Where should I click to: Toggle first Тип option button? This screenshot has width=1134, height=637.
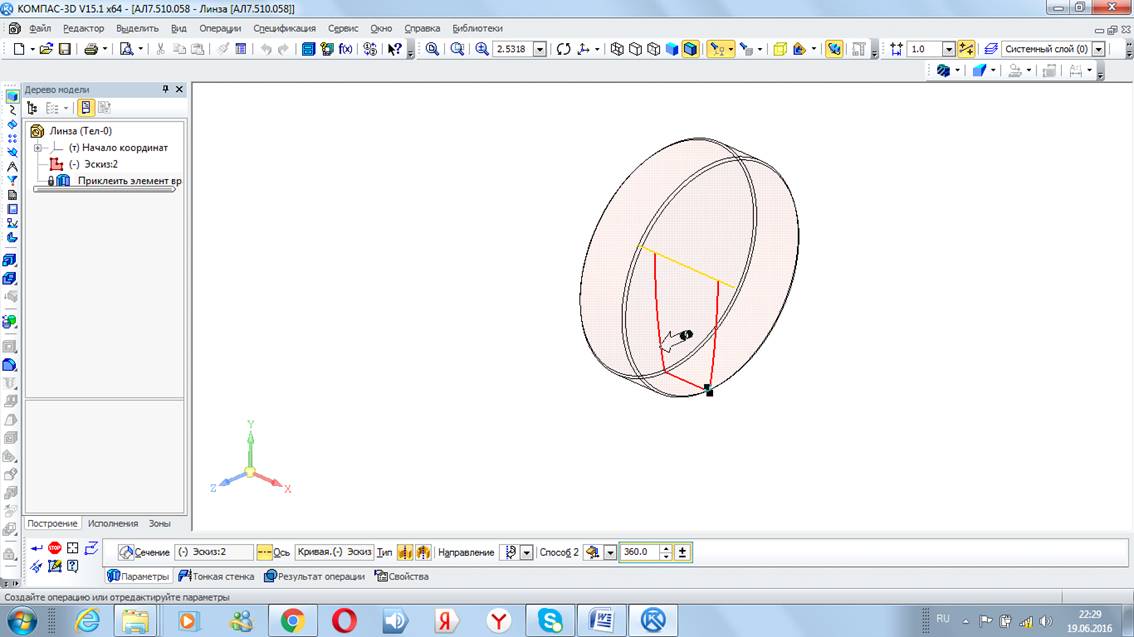[405, 552]
